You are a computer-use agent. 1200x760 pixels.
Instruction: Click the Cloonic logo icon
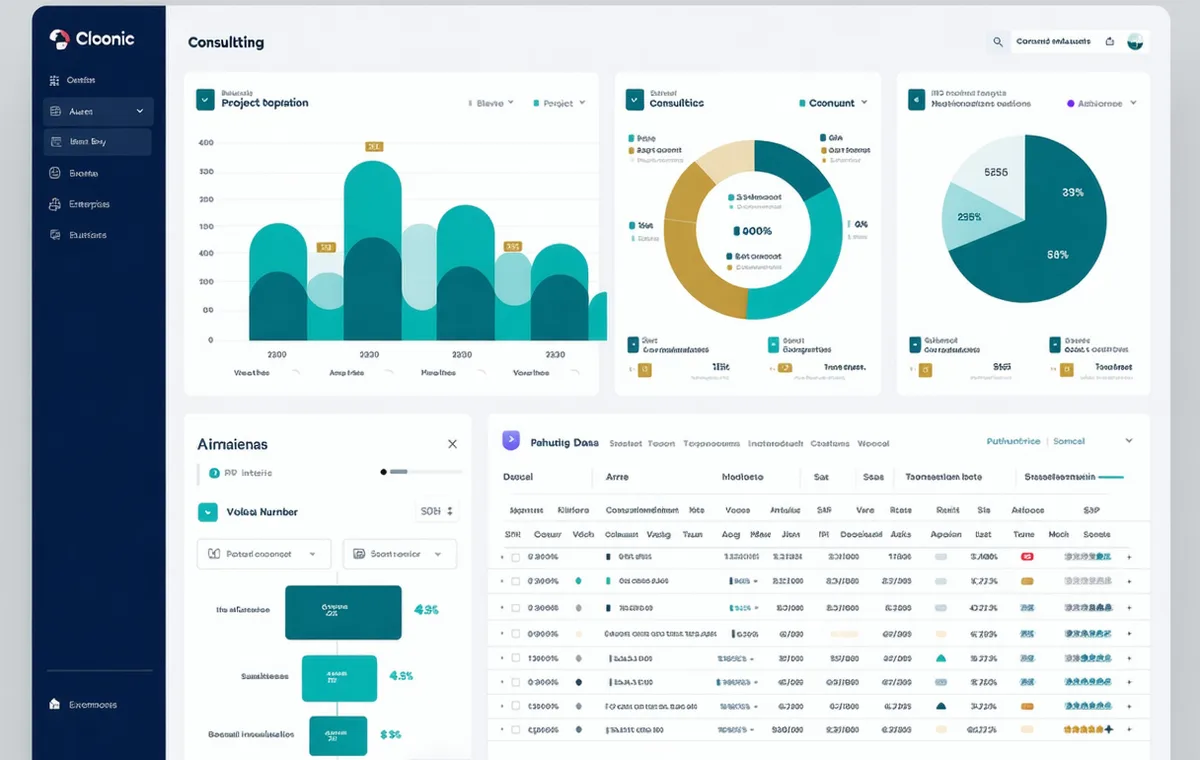pyautogui.click(x=60, y=39)
